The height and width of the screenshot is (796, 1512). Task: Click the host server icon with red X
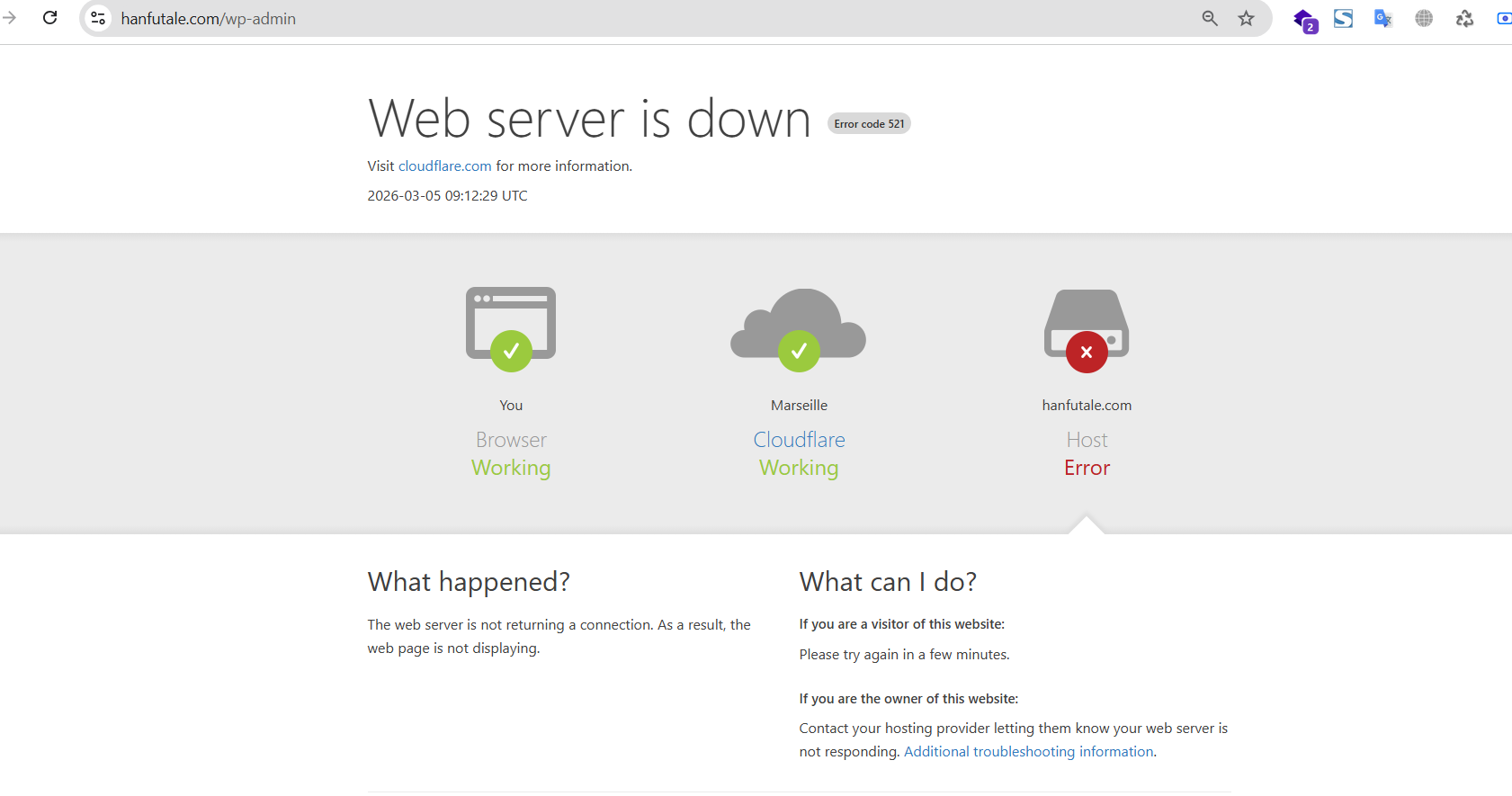click(1087, 330)
